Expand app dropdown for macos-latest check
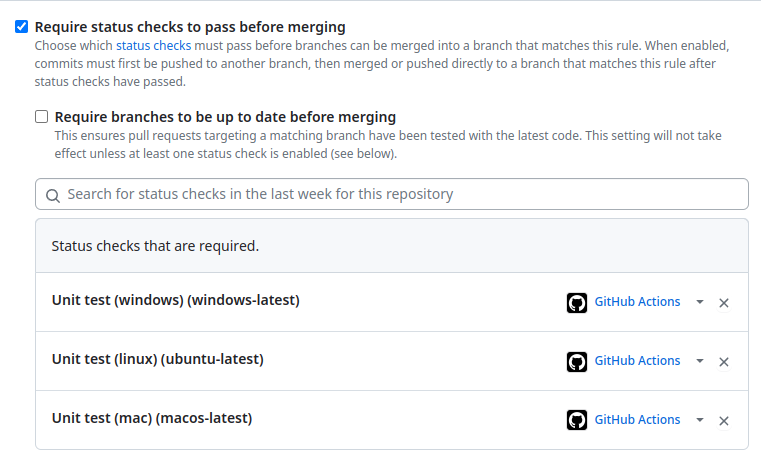Image resolution: width=761 pixels, height=458 pixels. point(700,420)
